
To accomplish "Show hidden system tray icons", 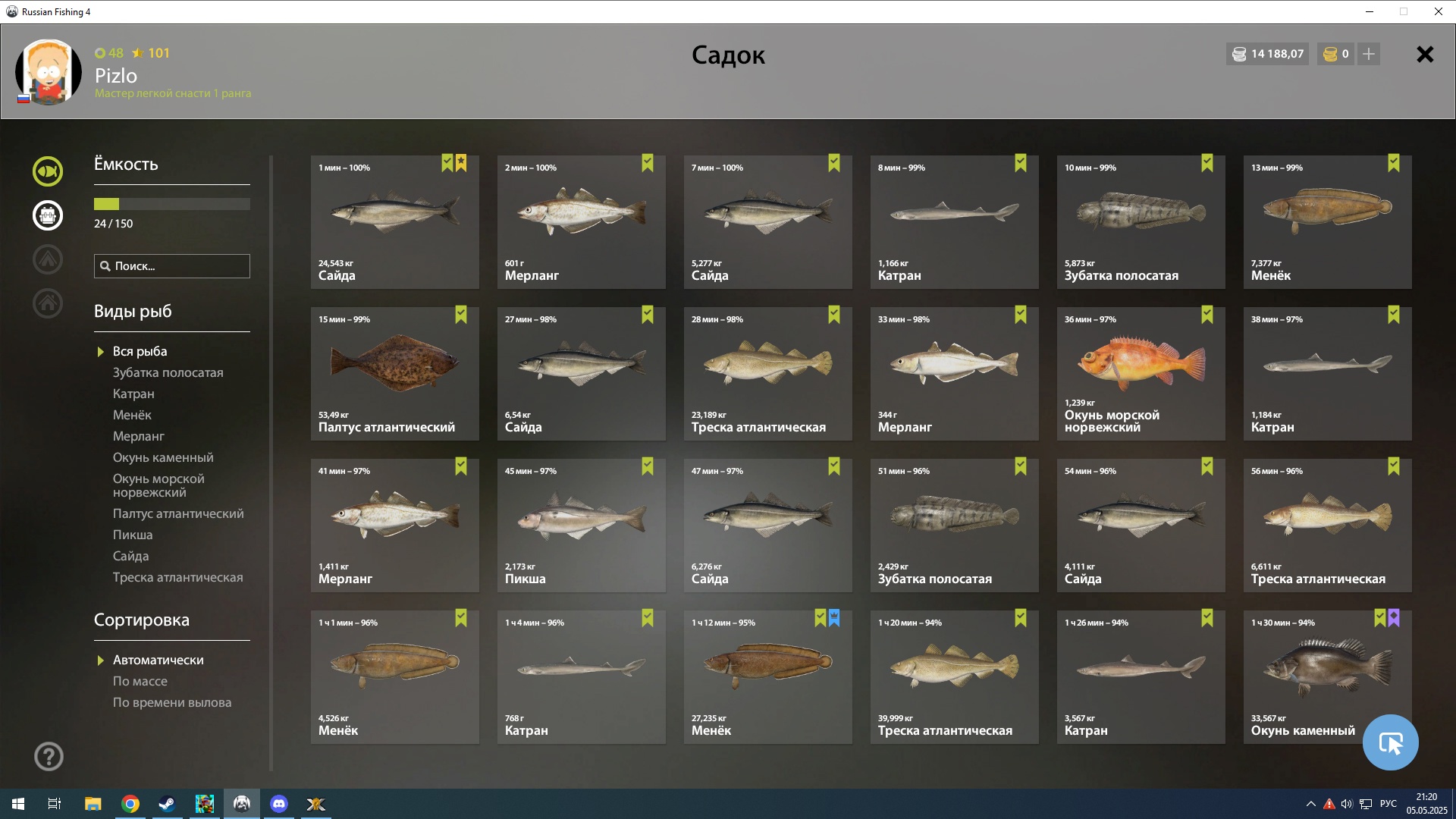I will (x=1310, y=804).
